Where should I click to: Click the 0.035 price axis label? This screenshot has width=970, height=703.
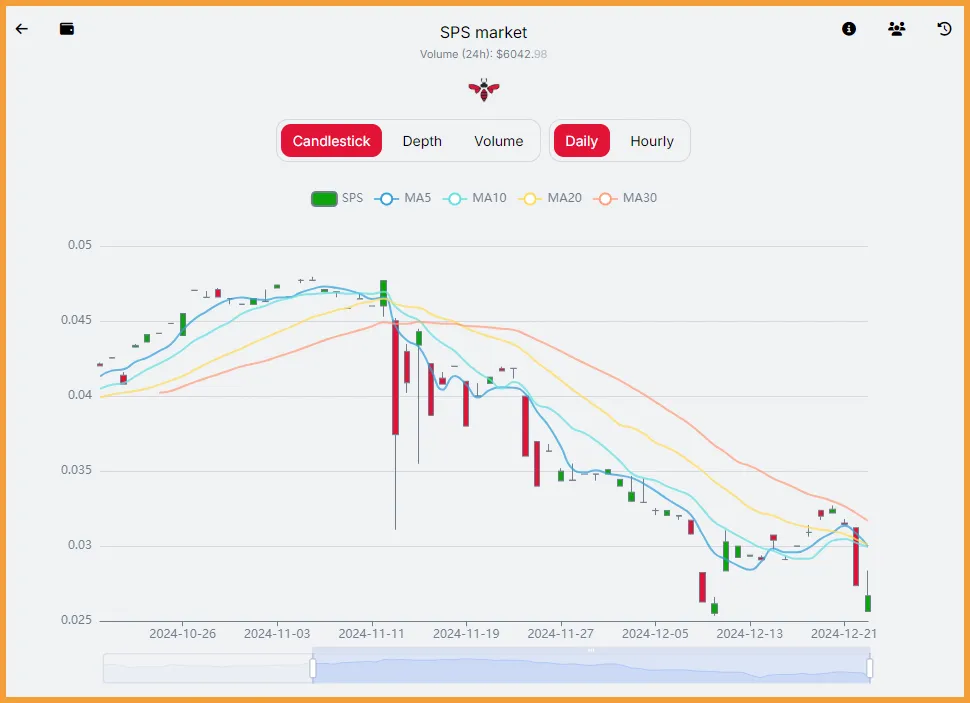click(76, 470)
